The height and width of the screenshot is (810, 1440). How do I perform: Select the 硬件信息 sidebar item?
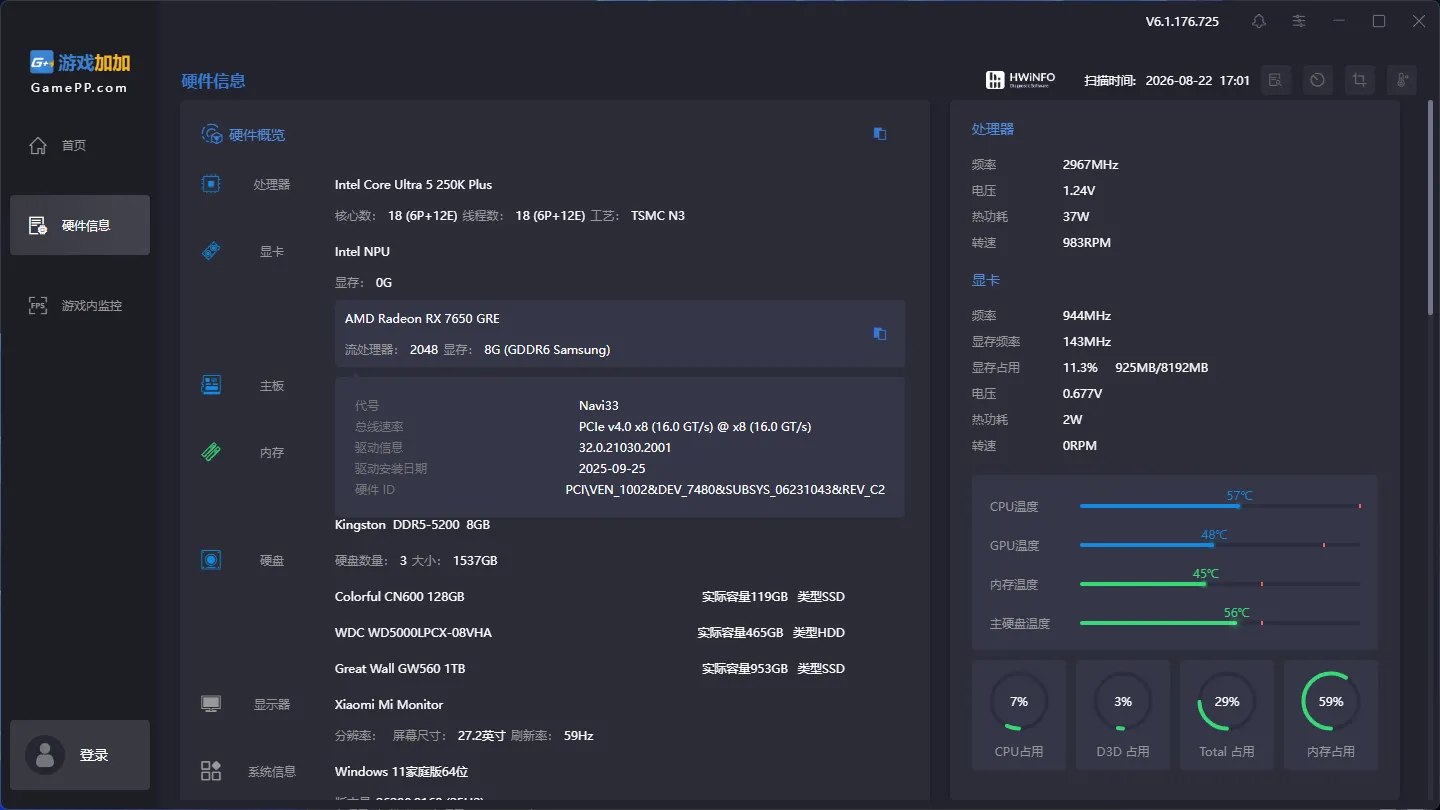point(80,225)
